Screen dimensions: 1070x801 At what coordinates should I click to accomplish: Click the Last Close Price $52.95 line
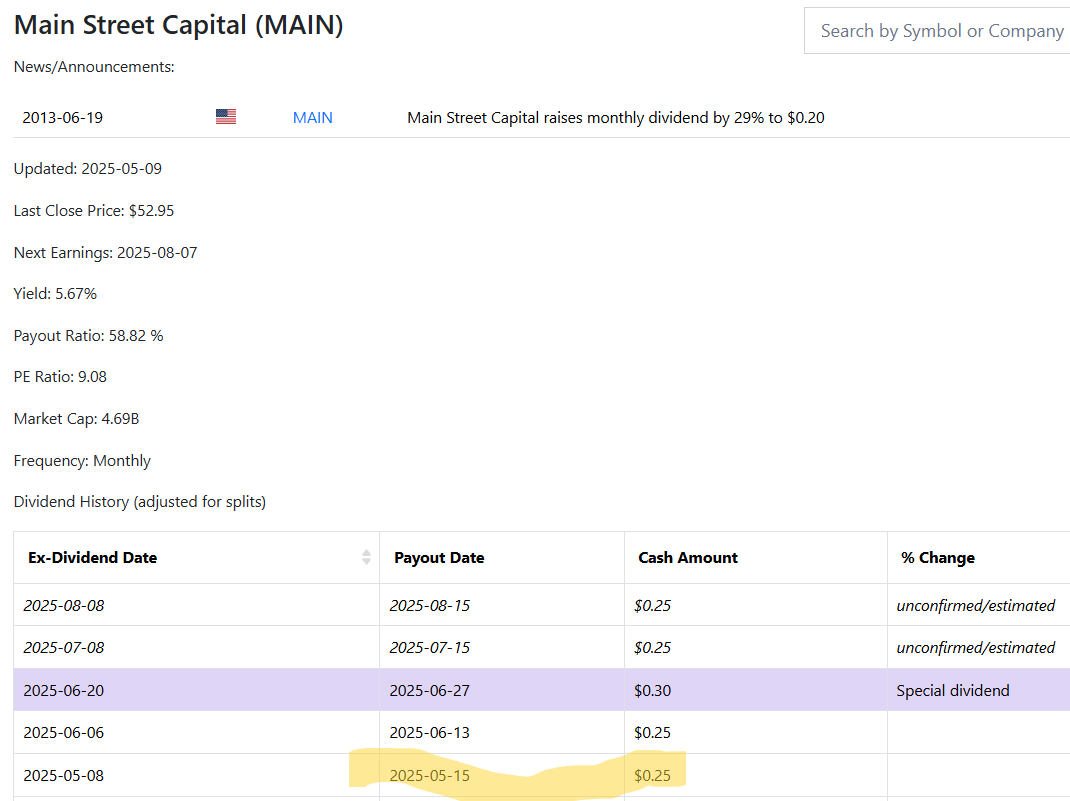94,211
